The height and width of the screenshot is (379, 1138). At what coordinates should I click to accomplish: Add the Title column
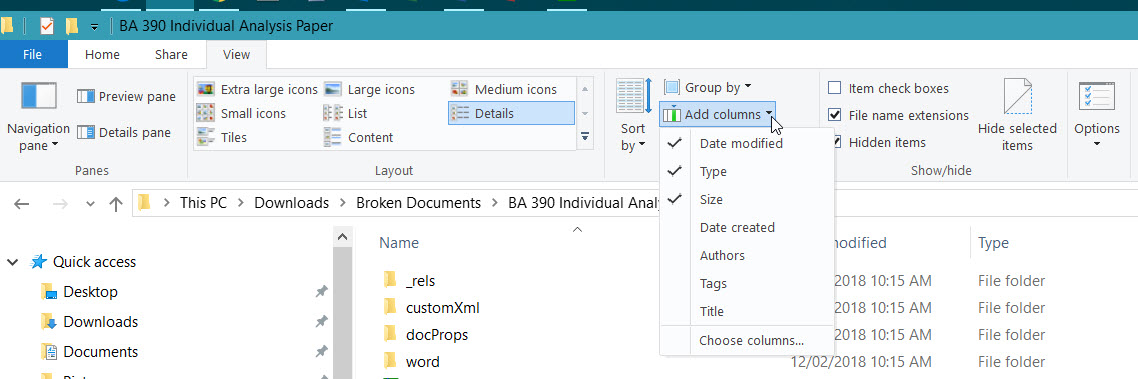[747, 311]
